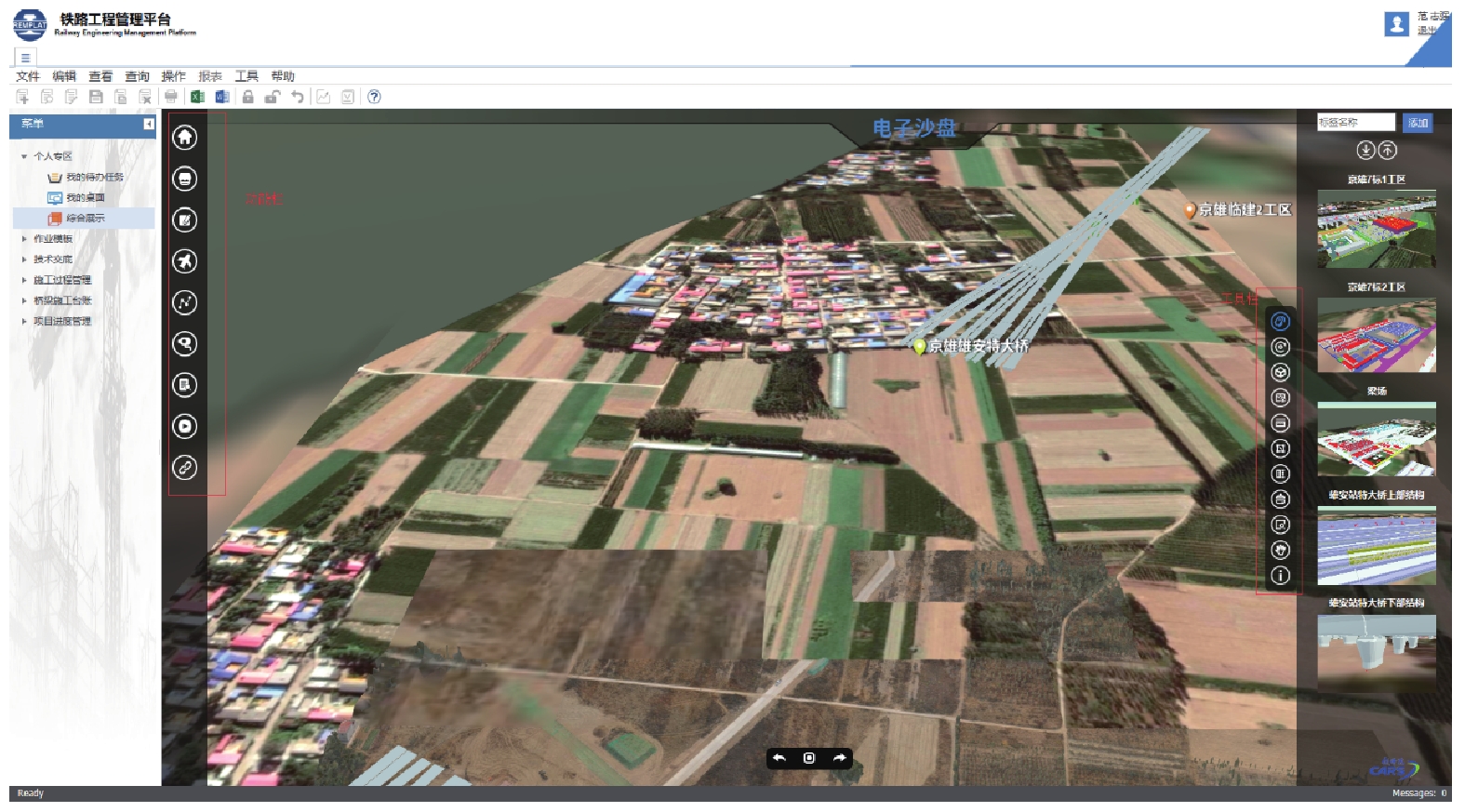Open the chain link icon in sidebar
Image resolution: width=1465 pixels, height=812 pixels.
point(185,468)
